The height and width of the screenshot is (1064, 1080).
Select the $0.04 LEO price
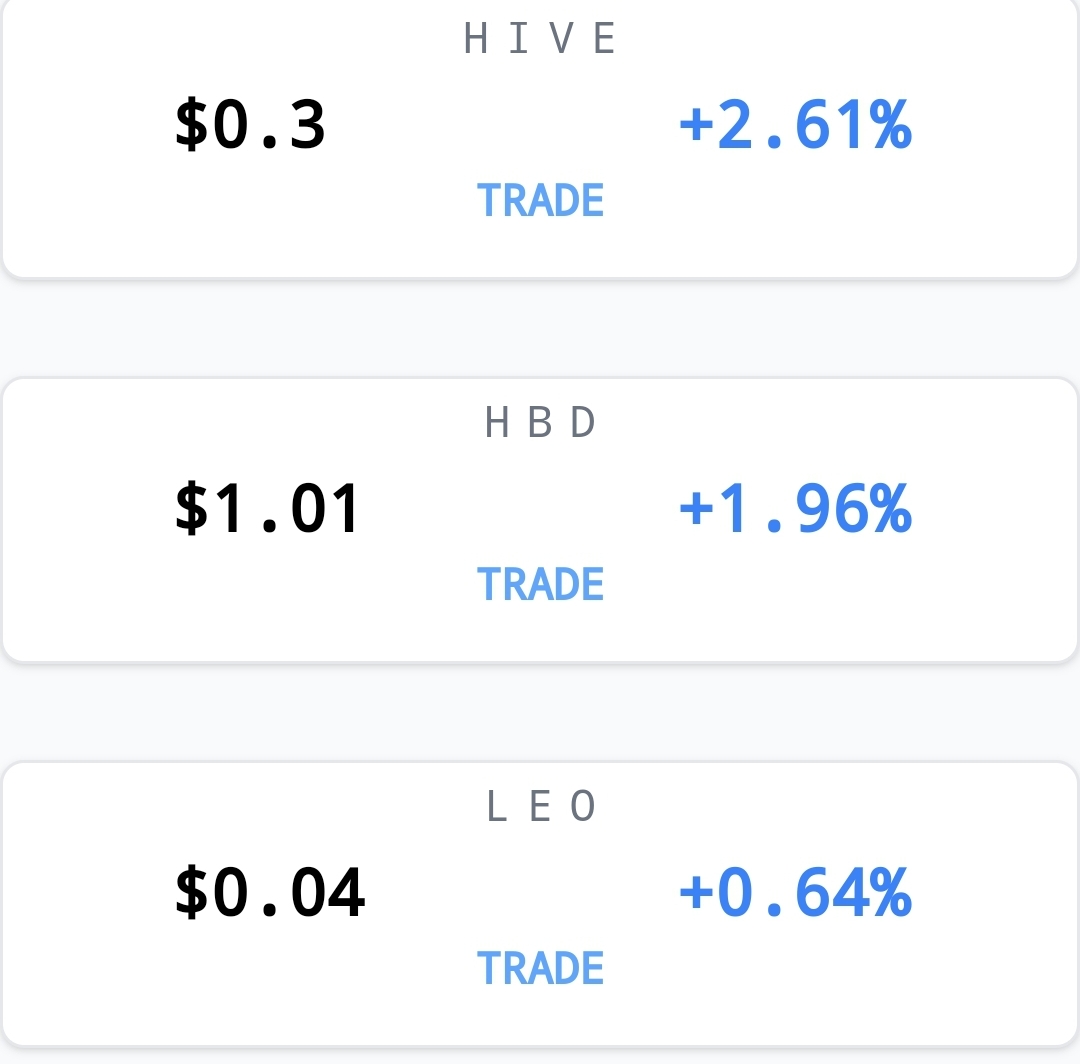point(269,893)
